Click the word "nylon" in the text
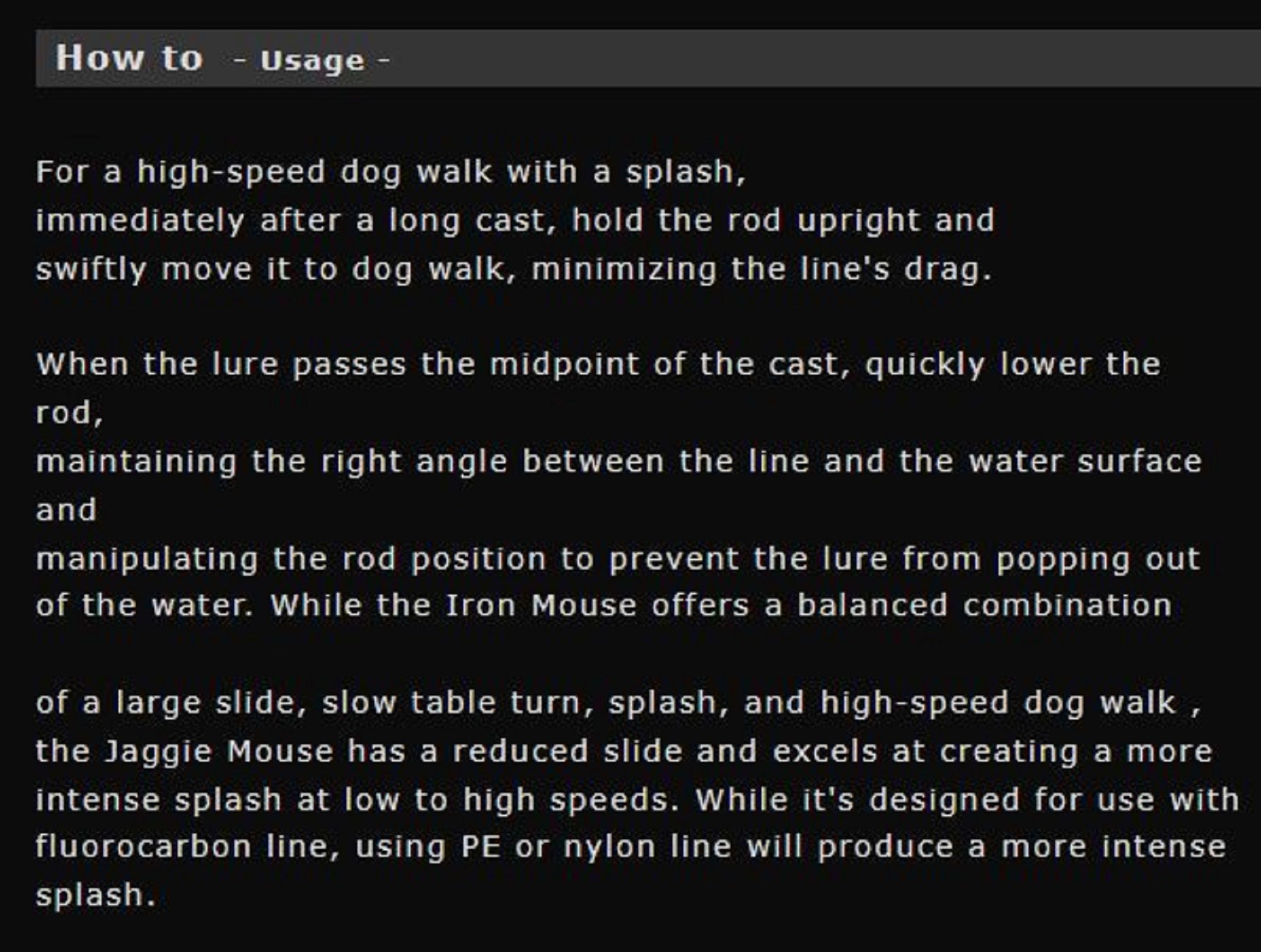Viewport: 1261px width, 952px height. tap(609, 847)
